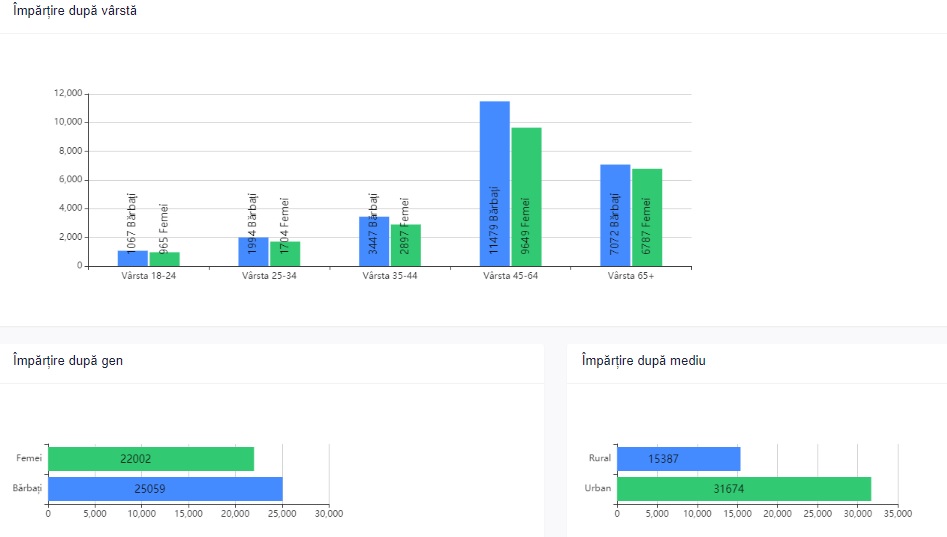Viewport: 947px width, 537px height.
Task: Click the 'Vârsta 65+' x-axis label
Action: point(631,276)
